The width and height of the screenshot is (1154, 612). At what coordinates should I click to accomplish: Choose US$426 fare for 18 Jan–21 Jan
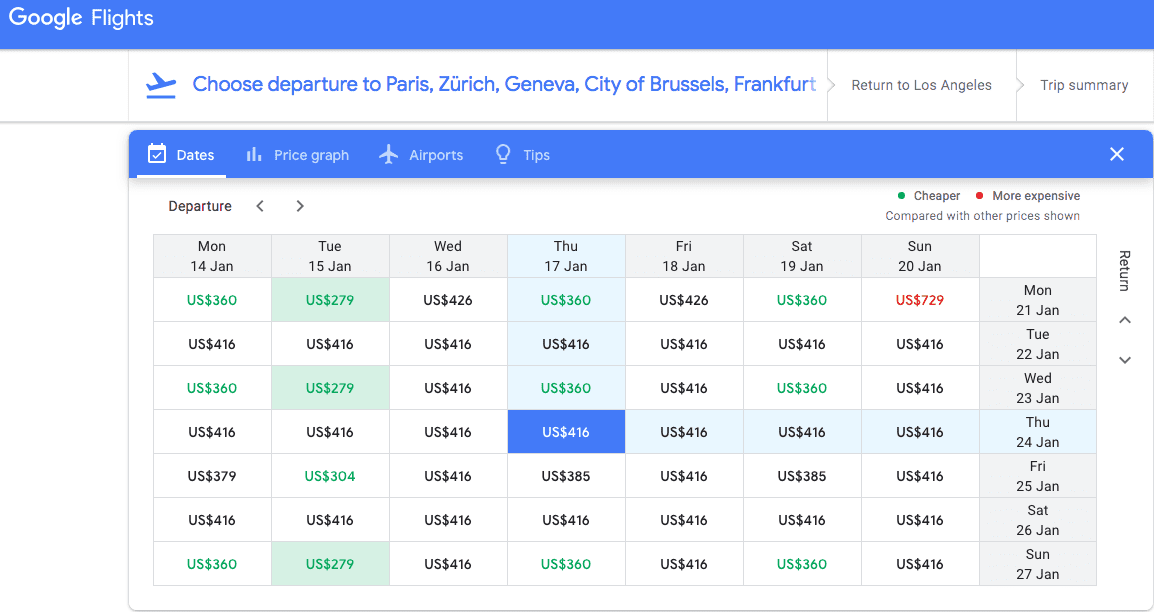pyautogui.click(x=684, y=300)
